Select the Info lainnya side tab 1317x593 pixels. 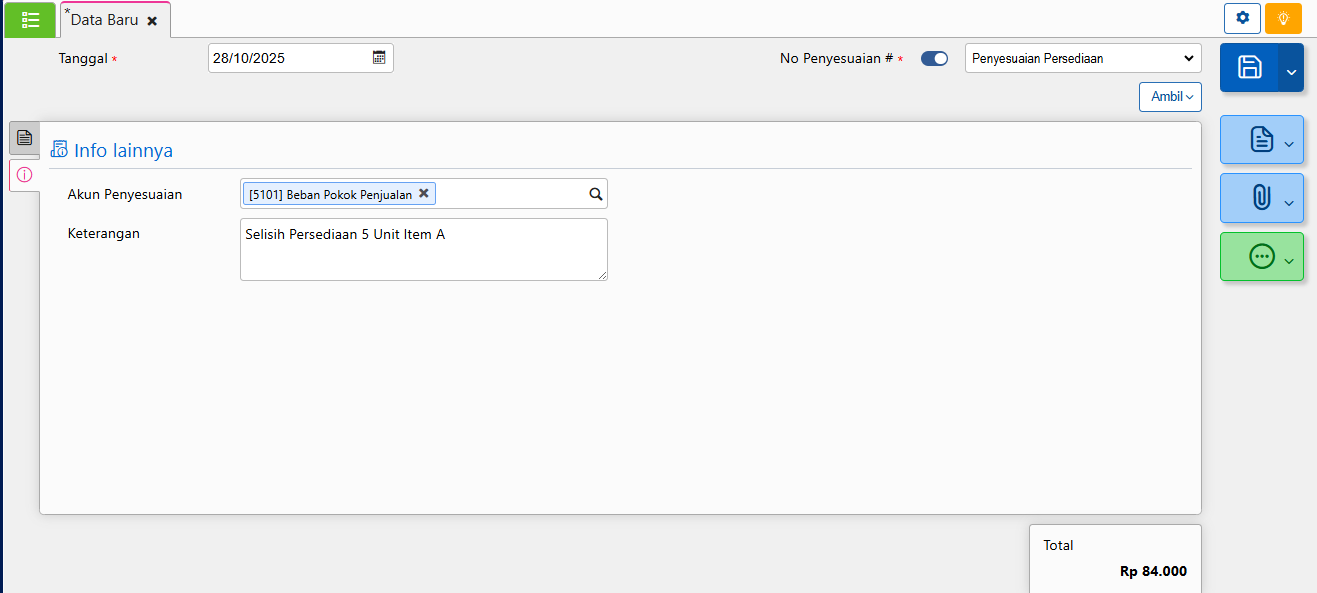point(24,175)
